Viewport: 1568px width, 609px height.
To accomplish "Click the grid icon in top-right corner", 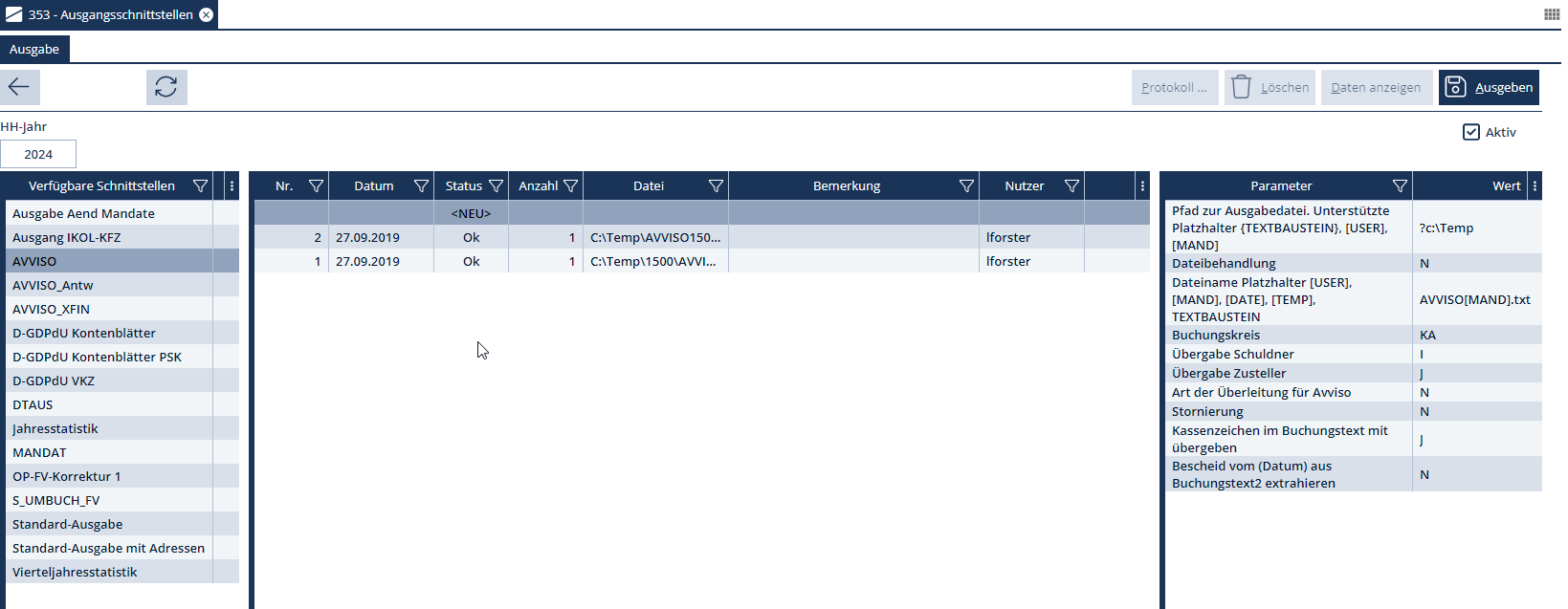I will click(x=1552, y=14).
